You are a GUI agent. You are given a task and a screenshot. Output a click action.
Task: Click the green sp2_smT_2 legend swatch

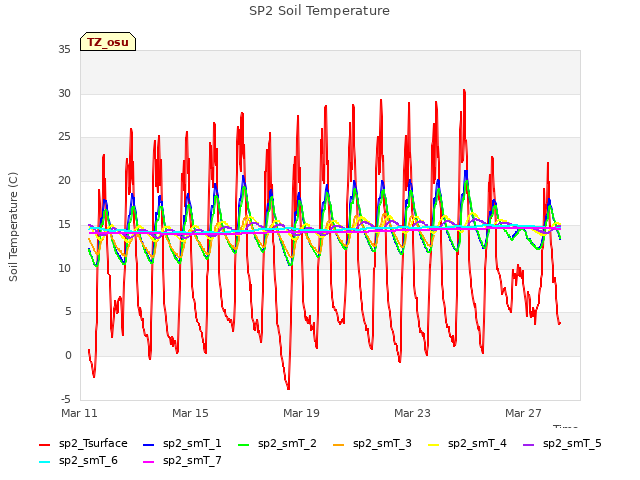244,445
